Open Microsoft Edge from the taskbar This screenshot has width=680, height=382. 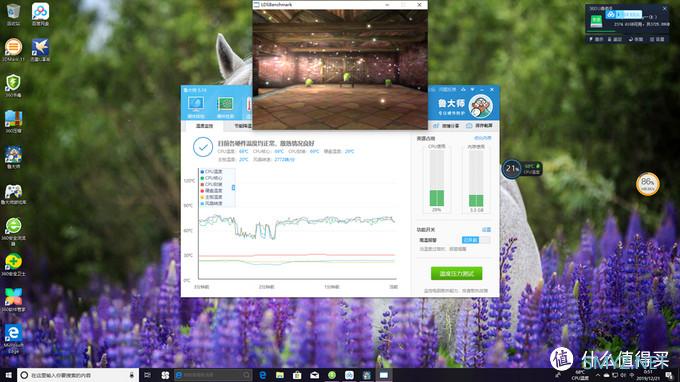click(262, 375)
